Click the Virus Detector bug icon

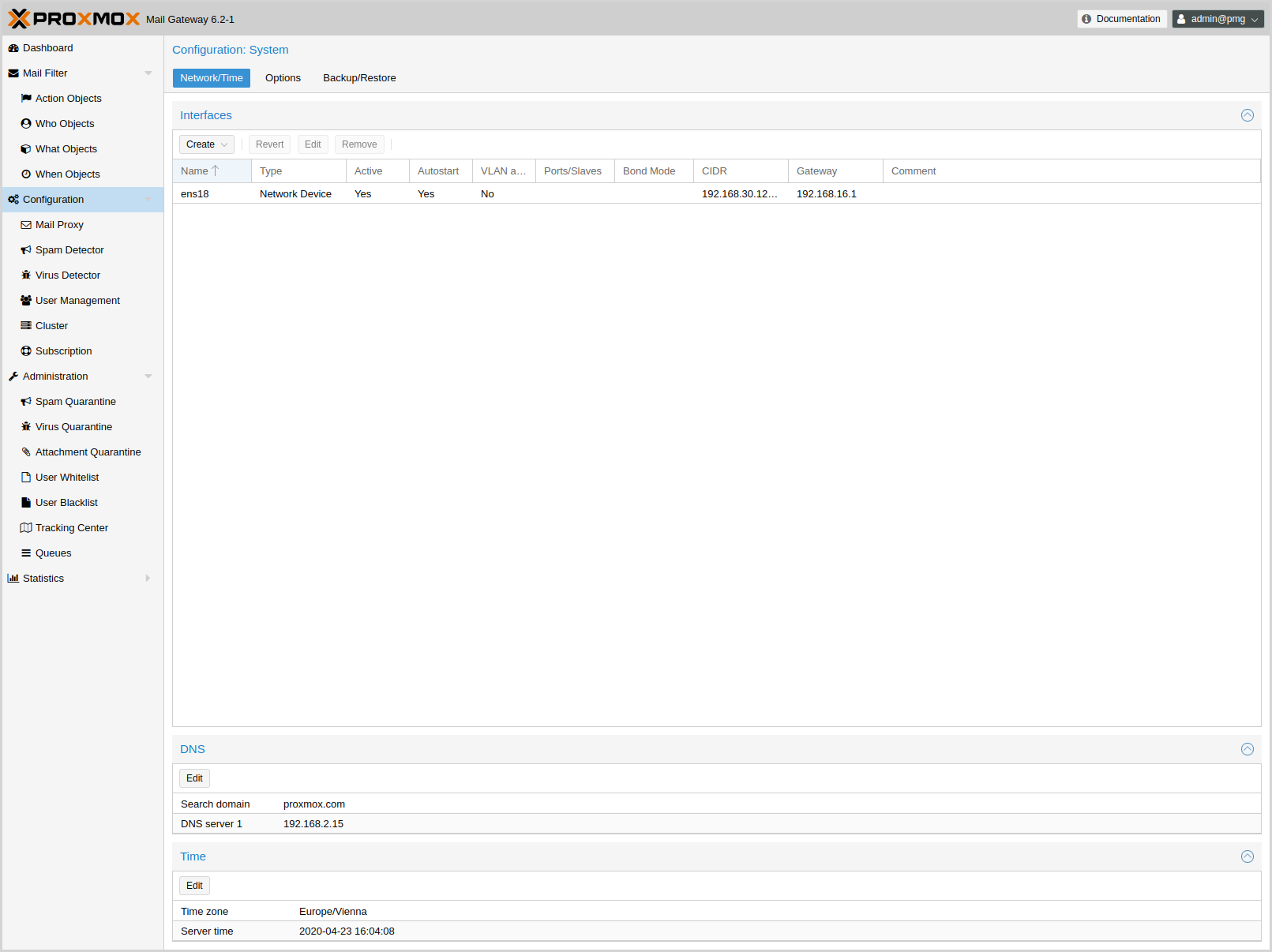click(26, 275)
